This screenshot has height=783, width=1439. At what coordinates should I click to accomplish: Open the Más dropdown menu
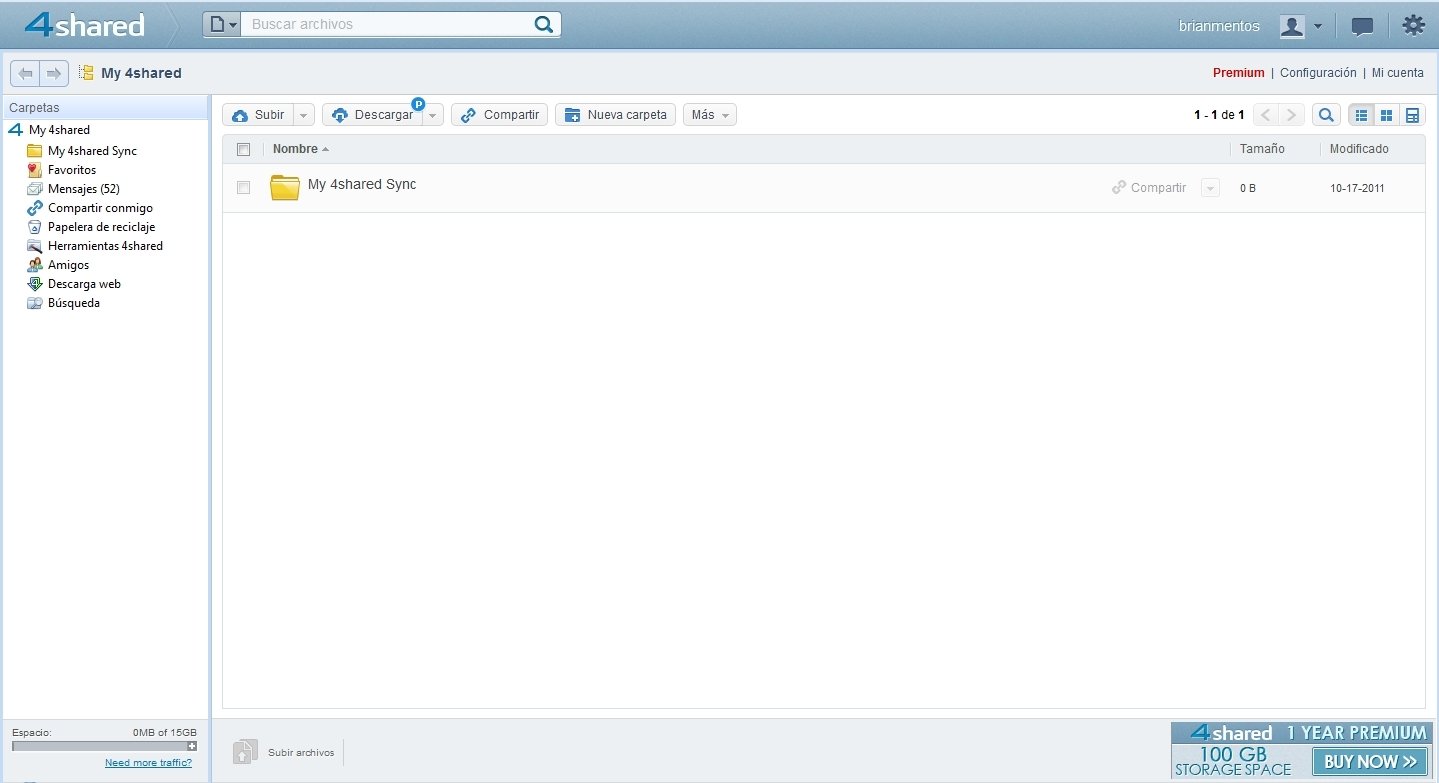coord(710,115)
